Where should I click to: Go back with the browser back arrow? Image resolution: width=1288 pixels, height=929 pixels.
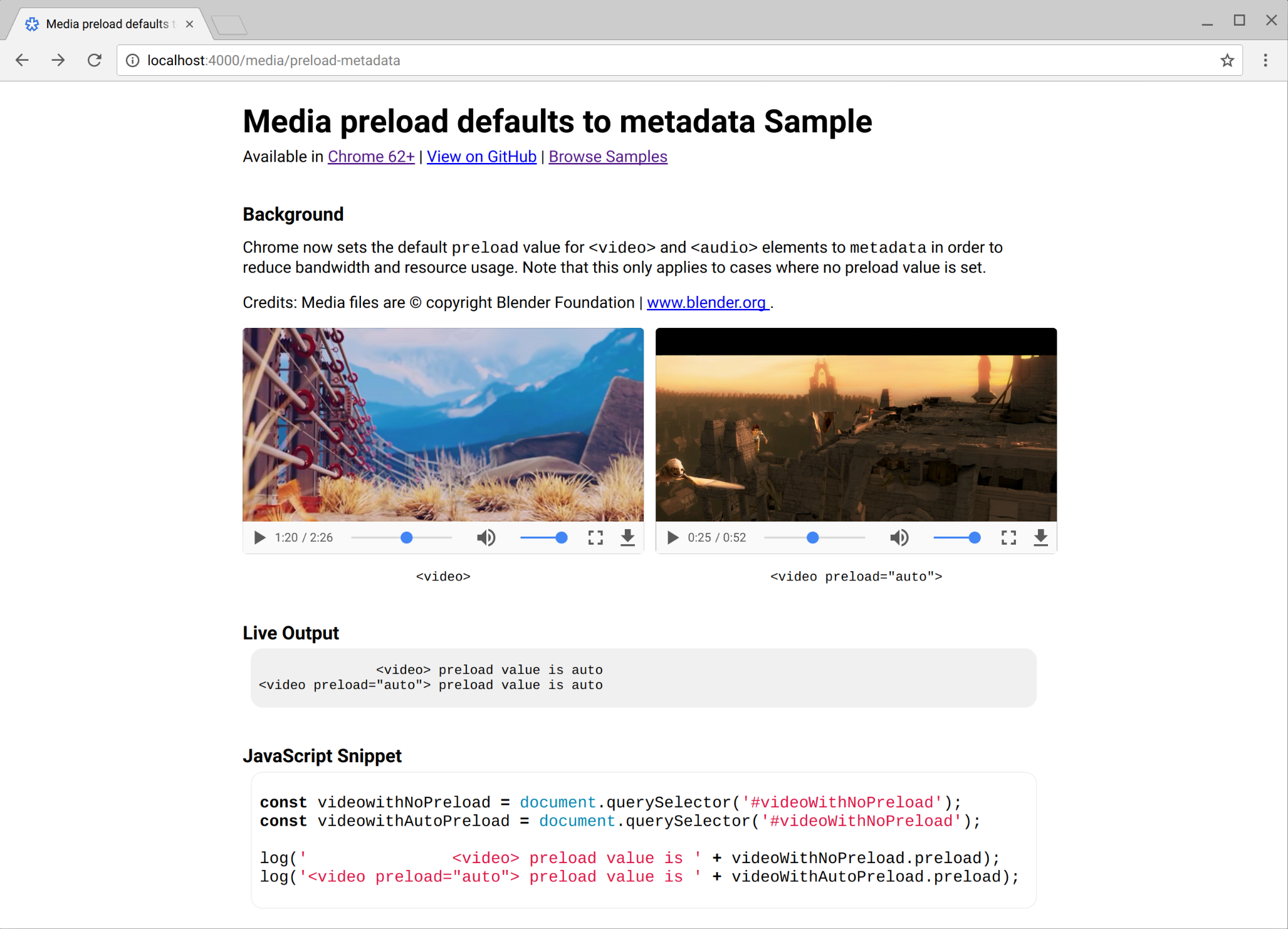pyautogui.click(x=22, y=60)
